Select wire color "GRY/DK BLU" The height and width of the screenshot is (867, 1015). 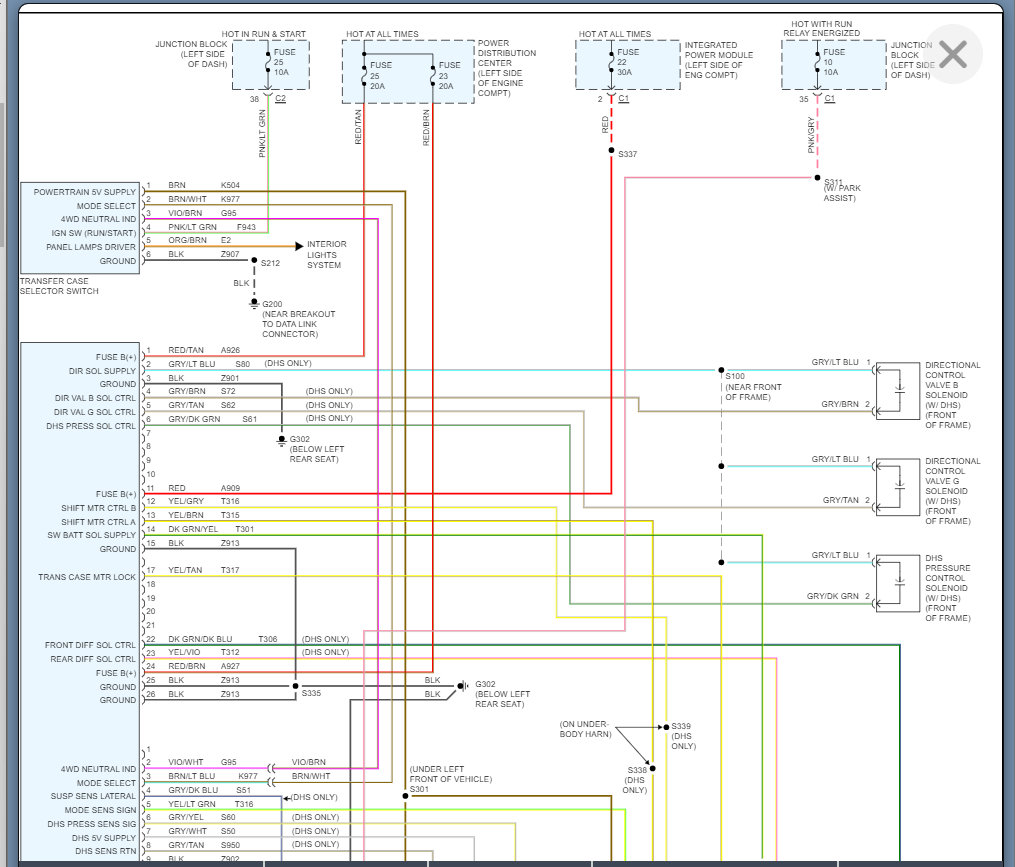[x=193, y=790]
